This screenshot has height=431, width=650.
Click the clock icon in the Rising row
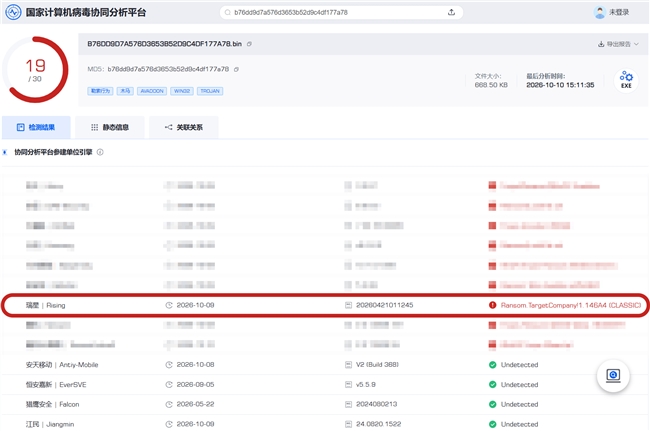point(169,305)
